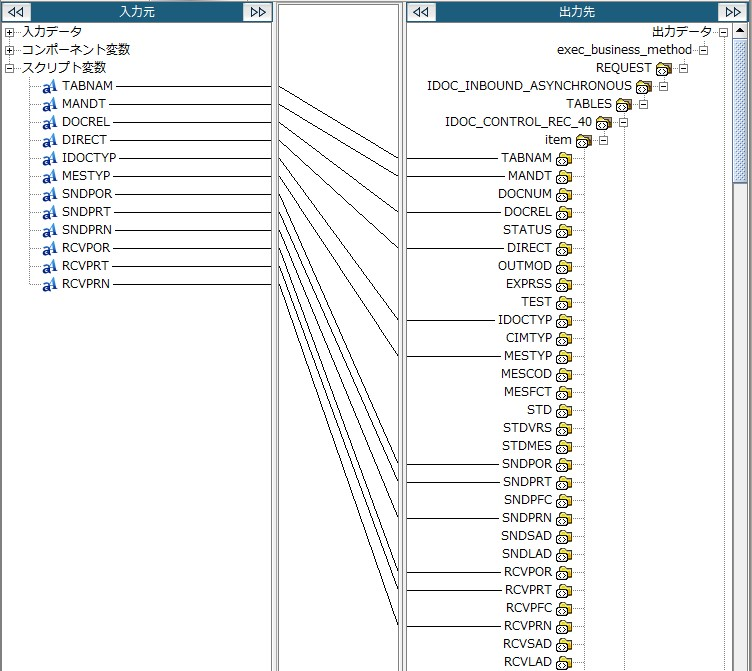The image size is (752, 671).
Task: Click the scrollbar up arrow in 出力先
Action: click(x=740, y=31)
